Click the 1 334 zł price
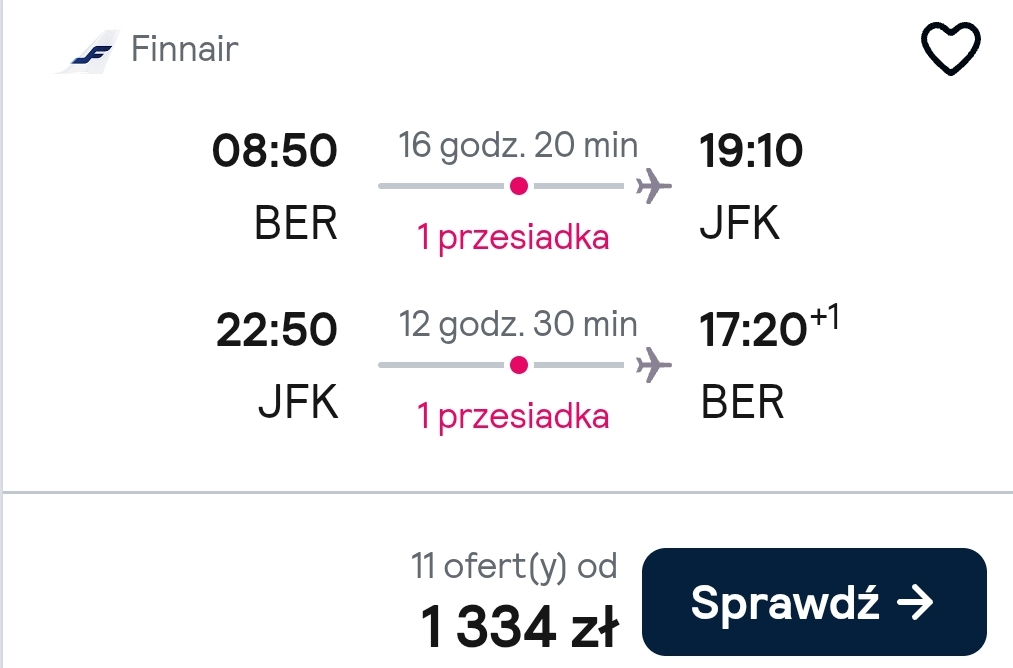The width and height of the screenshot is (1013, 668). 519,626
